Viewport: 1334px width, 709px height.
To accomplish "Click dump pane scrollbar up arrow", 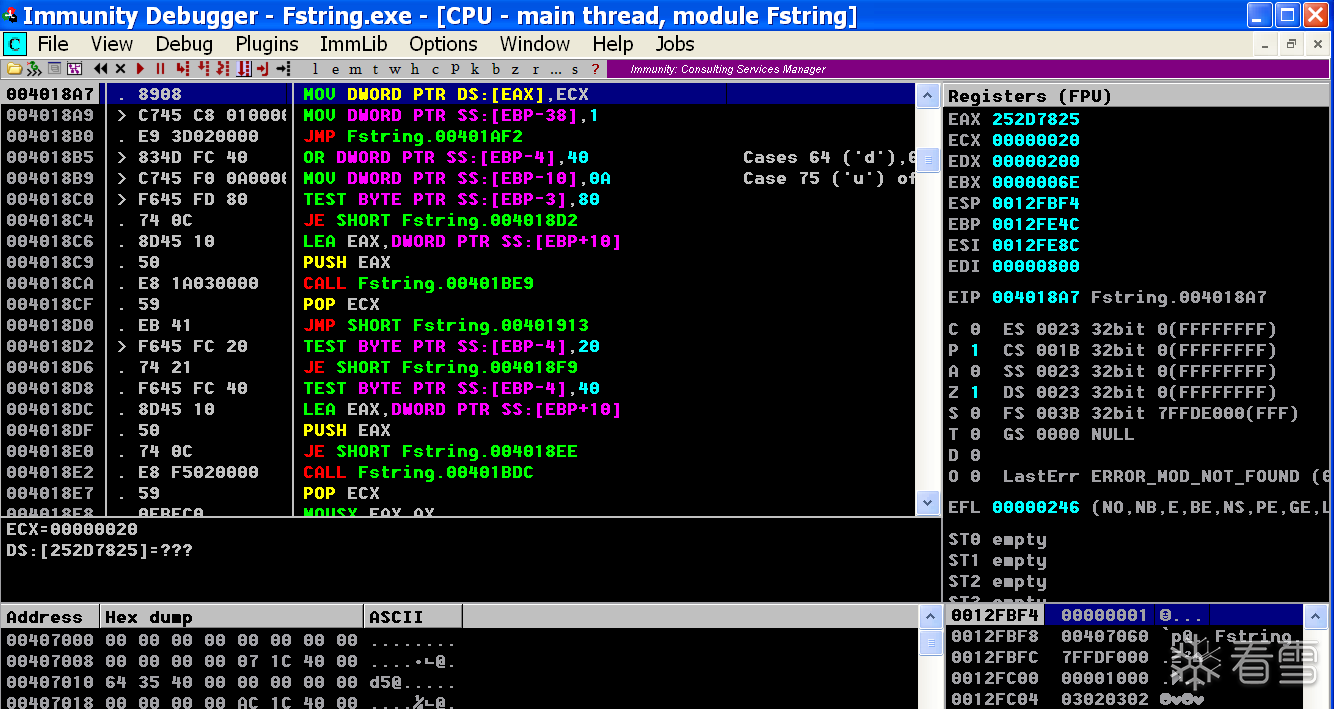I will click(x=928, y=616).
